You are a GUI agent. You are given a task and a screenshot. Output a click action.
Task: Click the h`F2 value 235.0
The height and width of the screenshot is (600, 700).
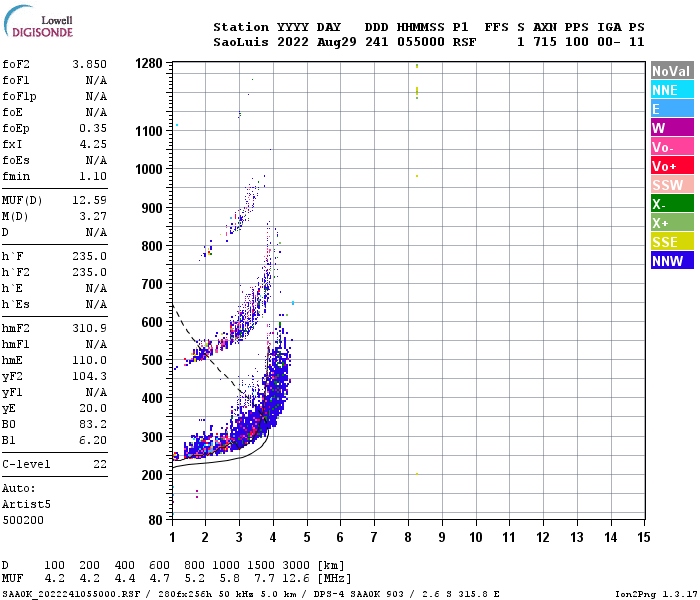click(89, 272)
